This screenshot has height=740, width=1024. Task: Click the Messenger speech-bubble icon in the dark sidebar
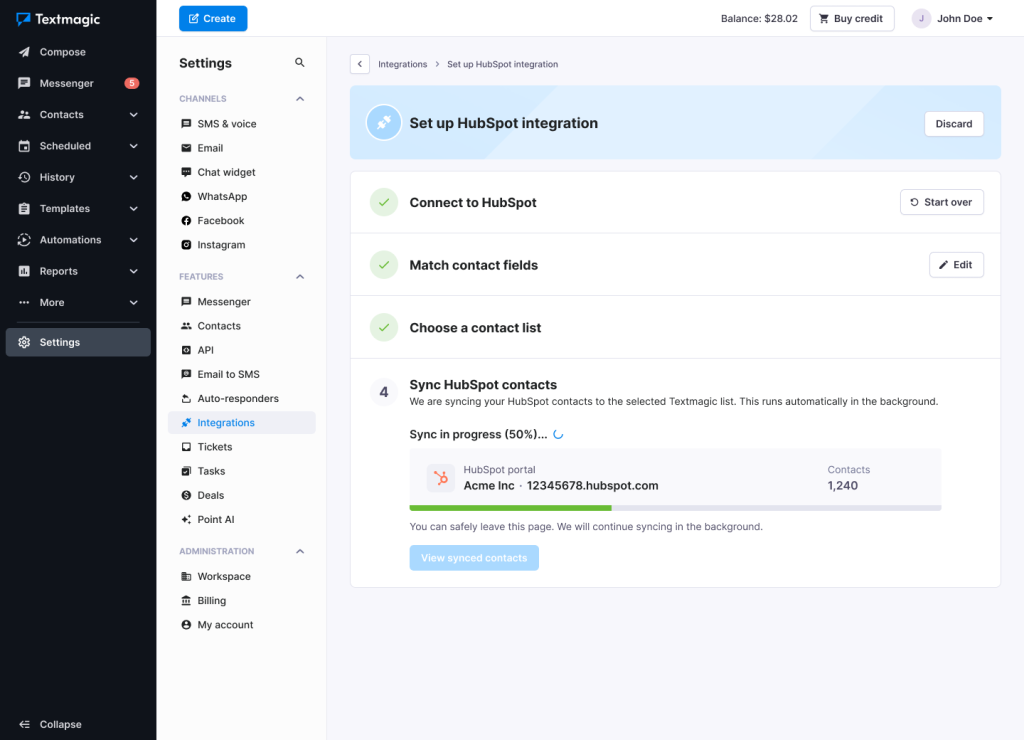tap(24, 83)
